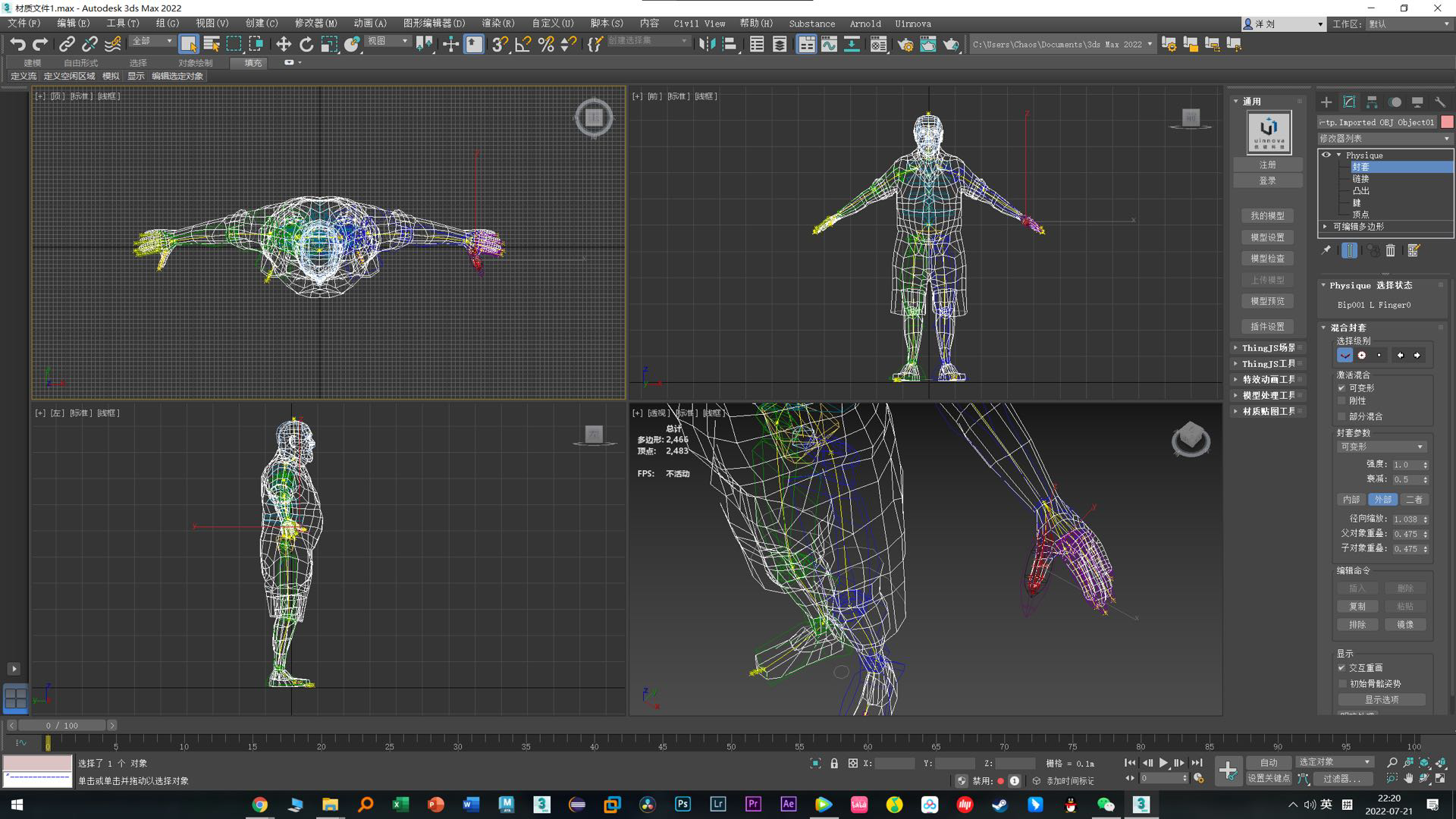Select the Move transform tool

(283, 44)
